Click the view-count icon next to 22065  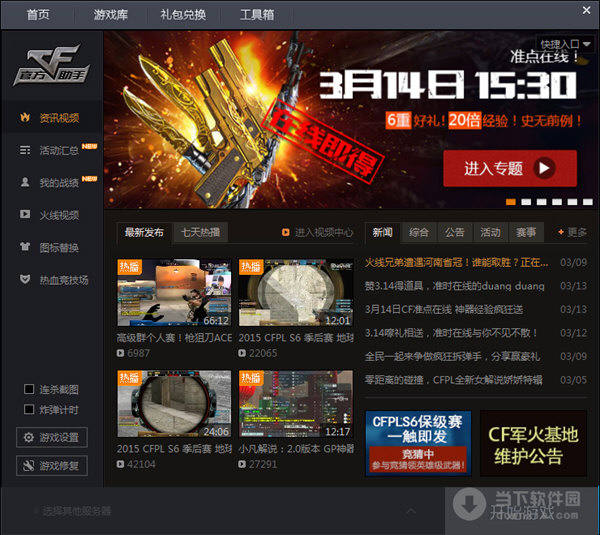(242, 353)
